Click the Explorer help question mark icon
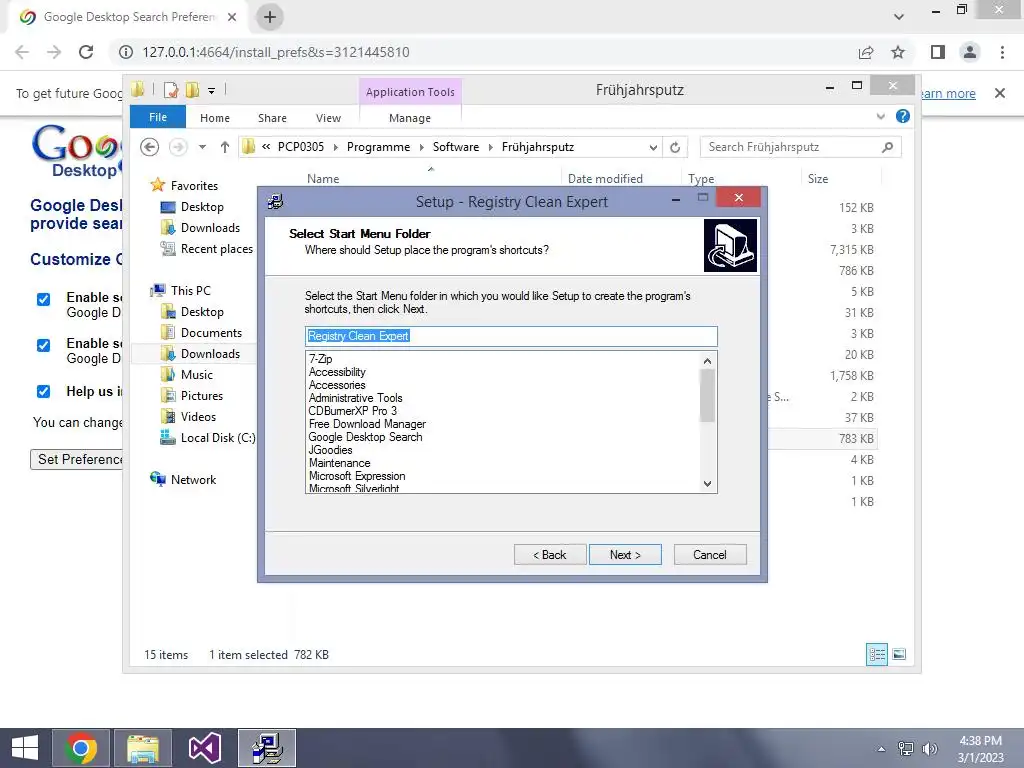The height and width of the screenshot is (768, 1024). pyautogui.click(x=903, y=116)
